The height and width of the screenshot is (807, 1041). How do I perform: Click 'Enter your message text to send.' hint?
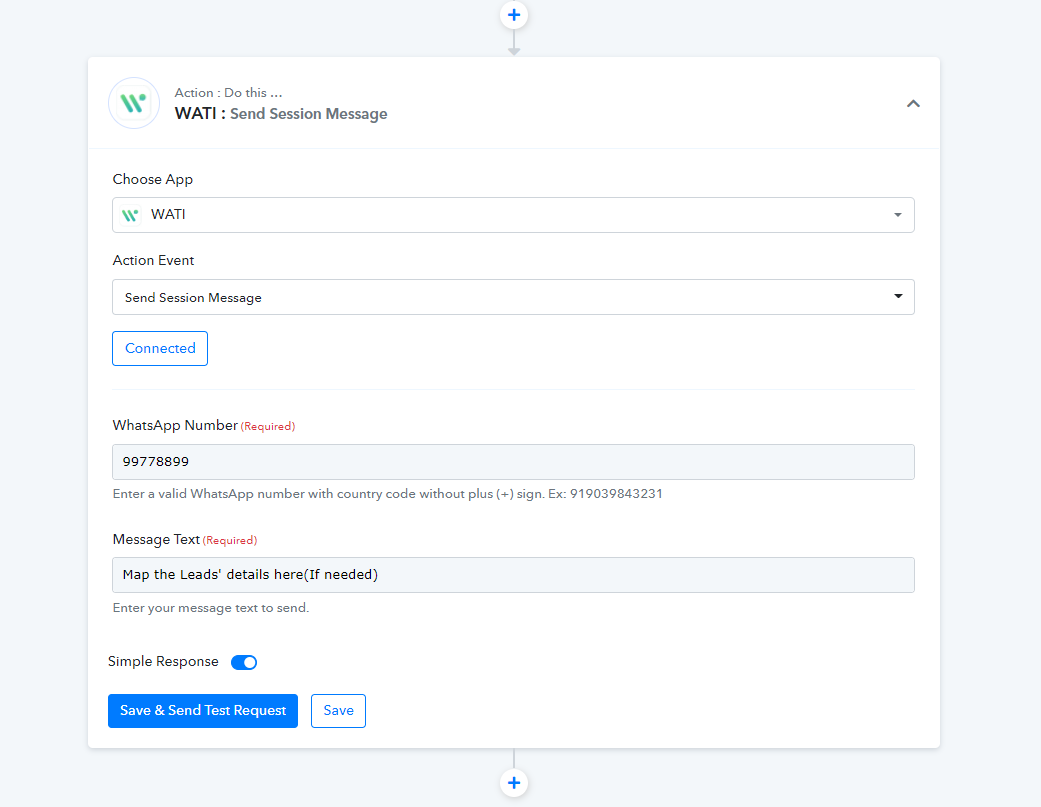pos(211,608)
